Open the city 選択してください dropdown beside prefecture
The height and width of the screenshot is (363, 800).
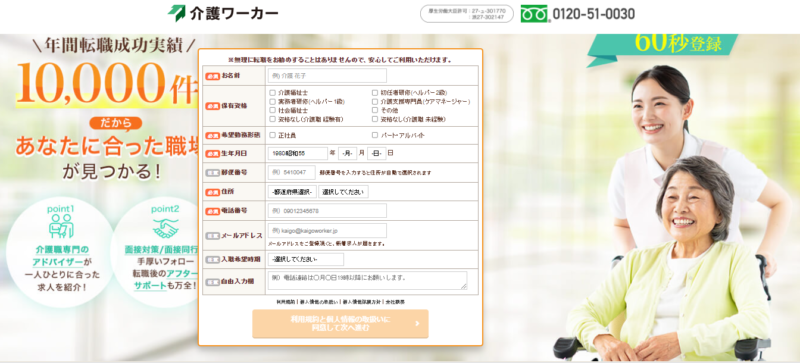pos(343,192)
